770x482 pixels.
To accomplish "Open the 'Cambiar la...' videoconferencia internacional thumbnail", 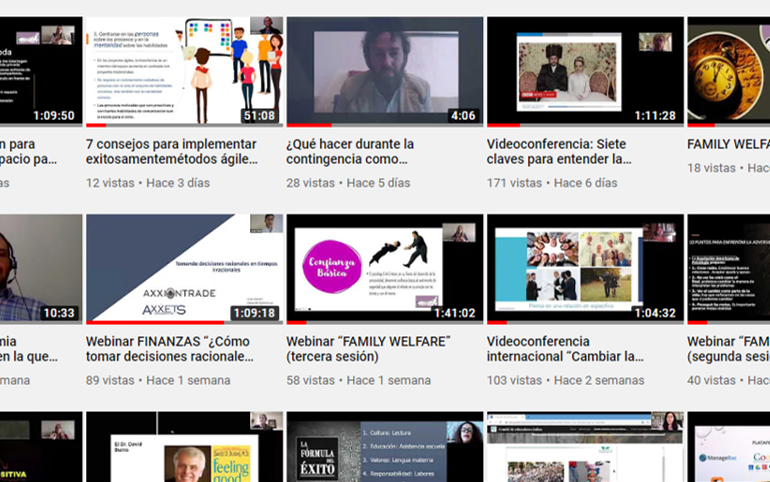I will pos(585,269).
